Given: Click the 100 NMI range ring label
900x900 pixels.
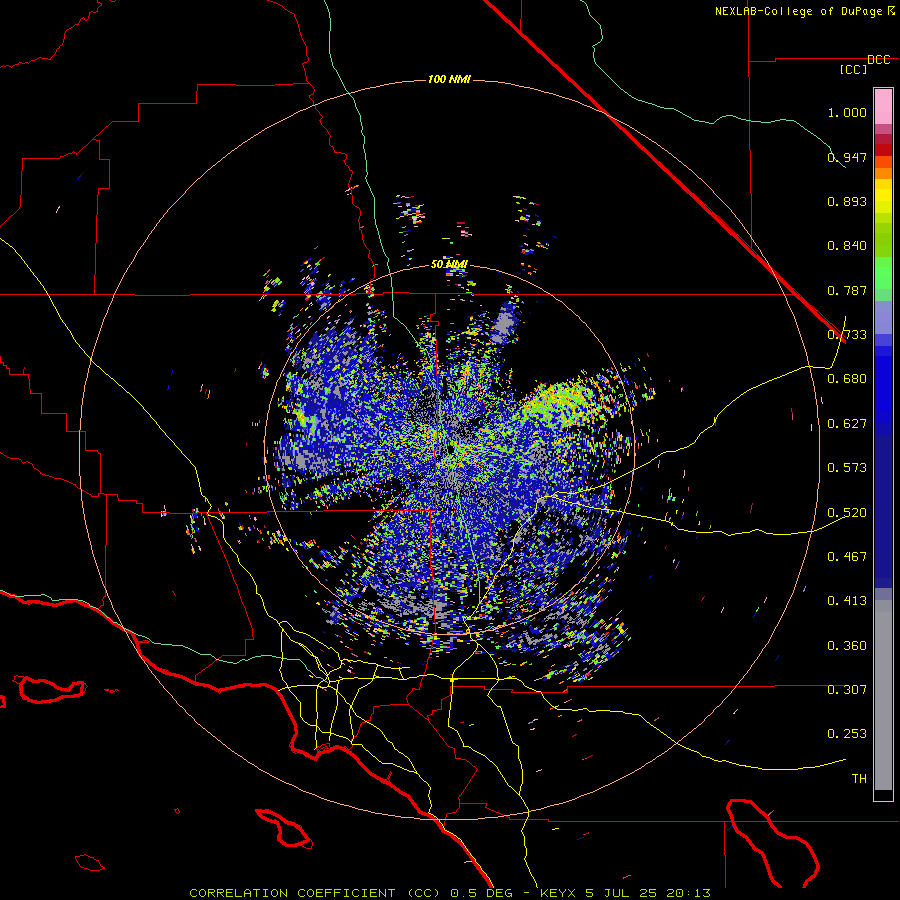Looking at the screenshot, I should 449,79.
